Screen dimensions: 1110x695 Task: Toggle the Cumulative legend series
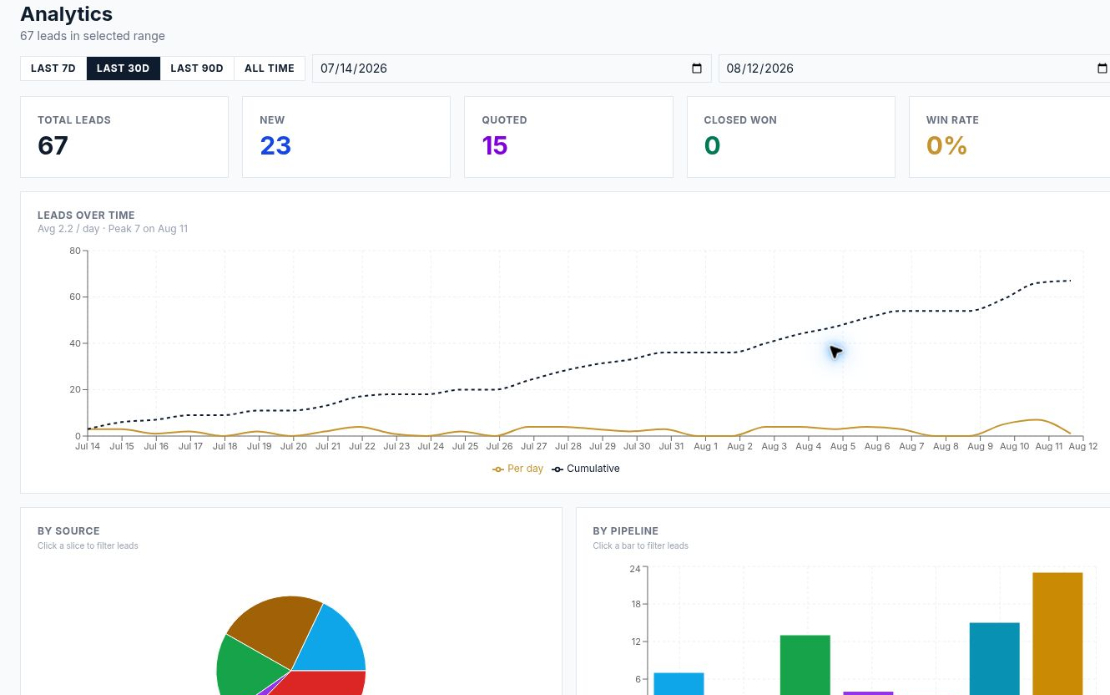click(586, 469)
